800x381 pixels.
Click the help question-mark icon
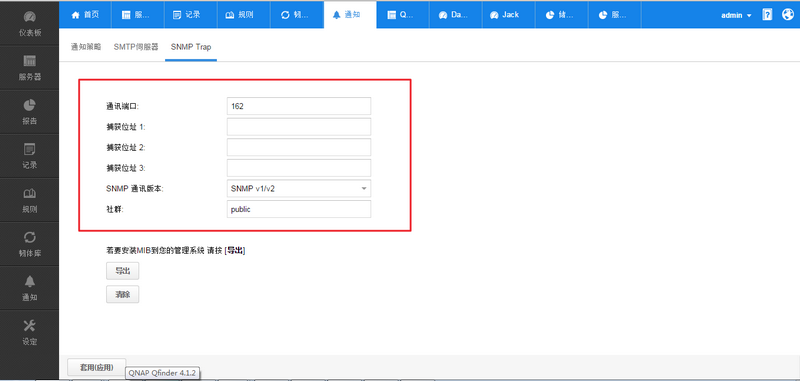[x=767, y=15]
